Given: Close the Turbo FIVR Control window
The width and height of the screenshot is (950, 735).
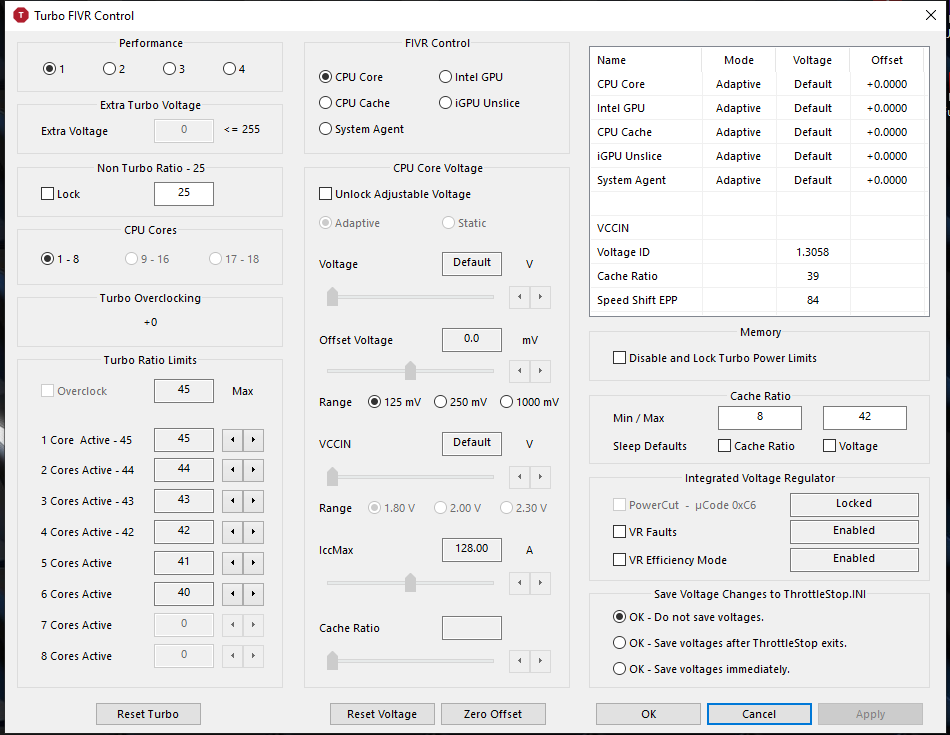Looking at the screenshot, I should [931, 15].
